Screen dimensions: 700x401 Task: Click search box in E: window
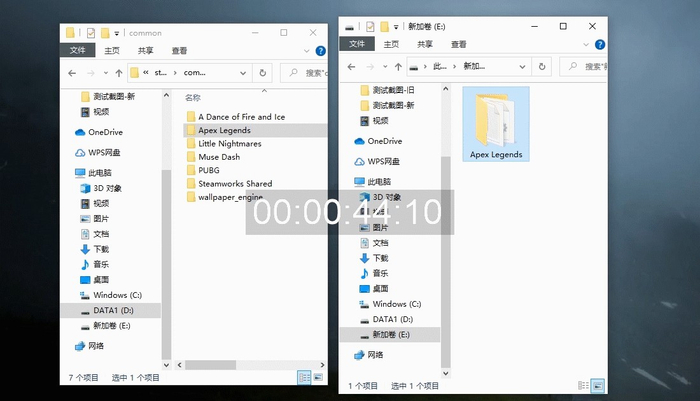(583, 67)
